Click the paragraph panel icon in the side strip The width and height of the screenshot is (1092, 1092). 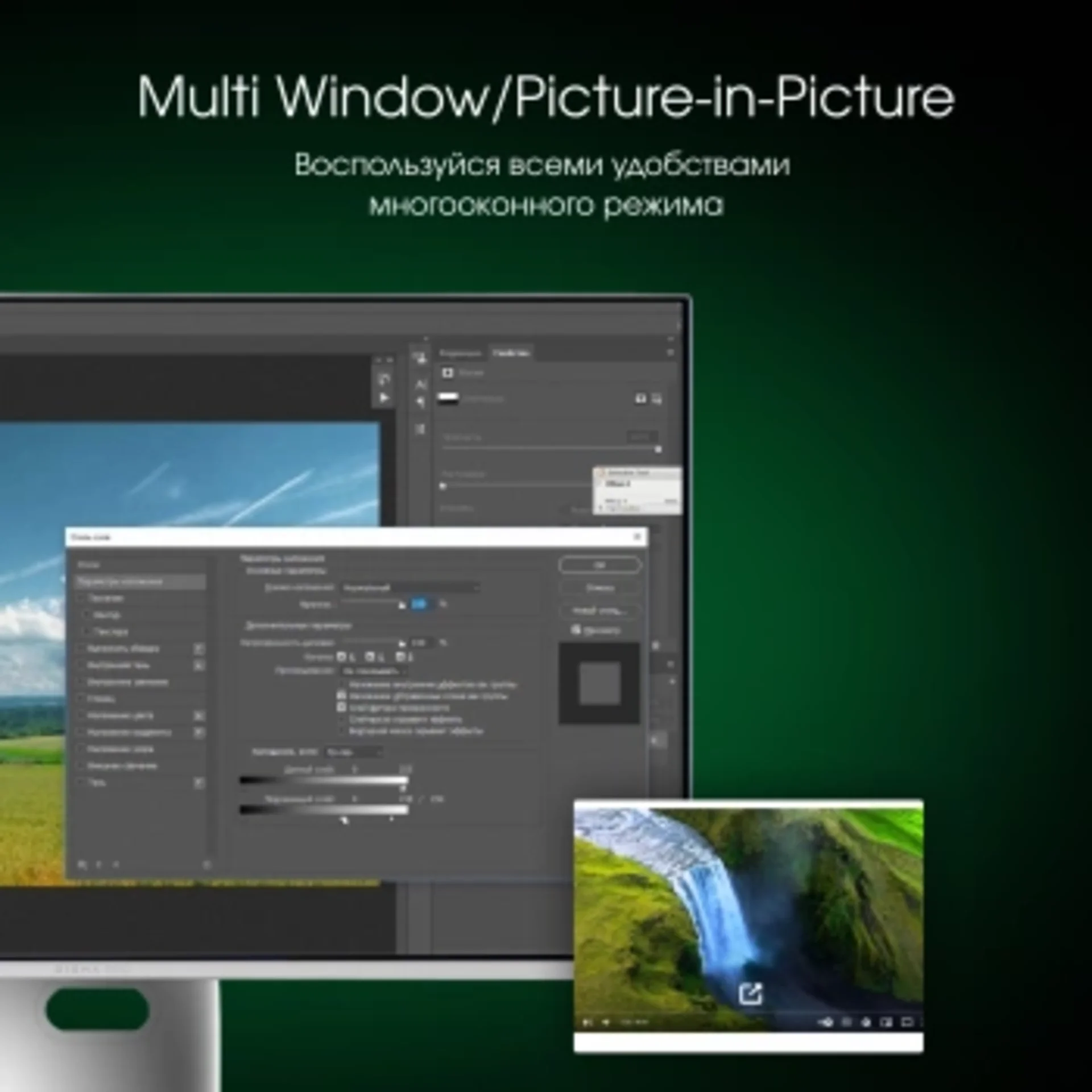coord(420,403)
